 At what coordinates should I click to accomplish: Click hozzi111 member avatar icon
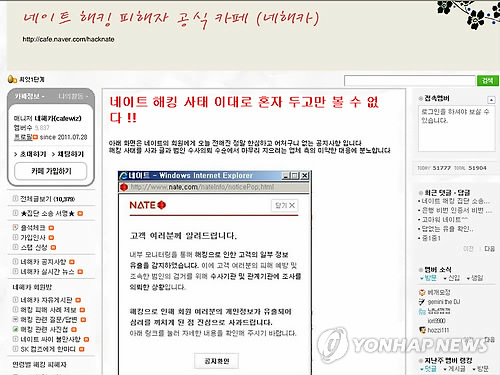422,330
